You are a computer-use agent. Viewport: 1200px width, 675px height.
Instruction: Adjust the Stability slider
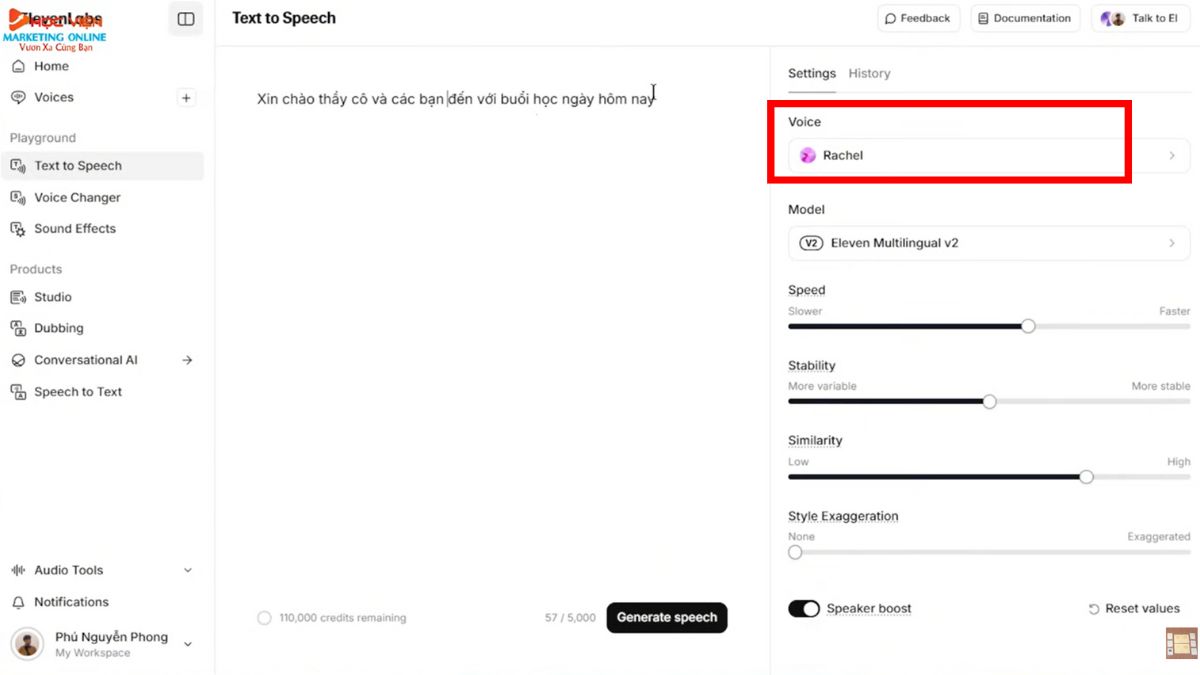989,401
